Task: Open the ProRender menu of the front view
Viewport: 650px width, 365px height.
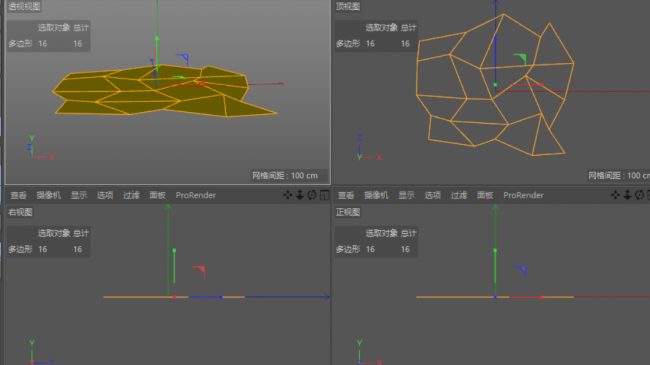Action: (523, 195)
